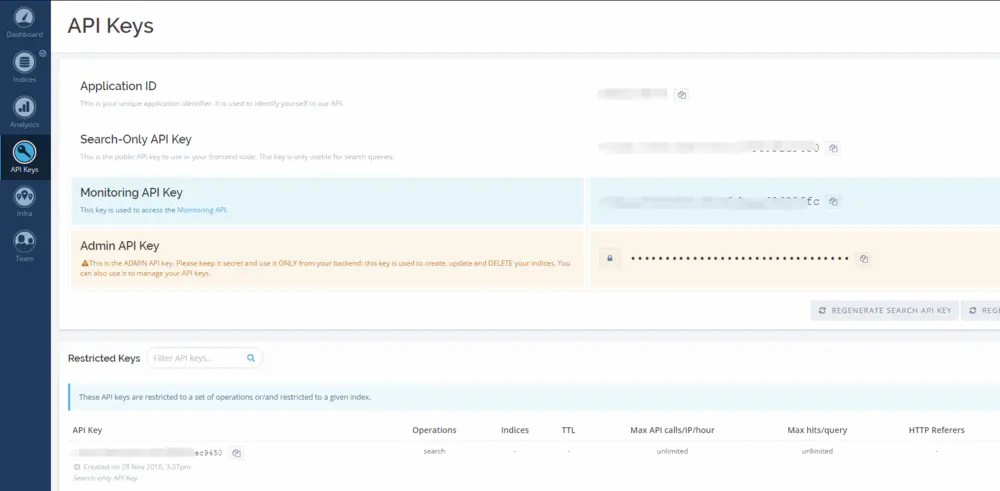Click the masked Admin API Key dots
Screen dimensions: 1000x491
click(739, 259)
